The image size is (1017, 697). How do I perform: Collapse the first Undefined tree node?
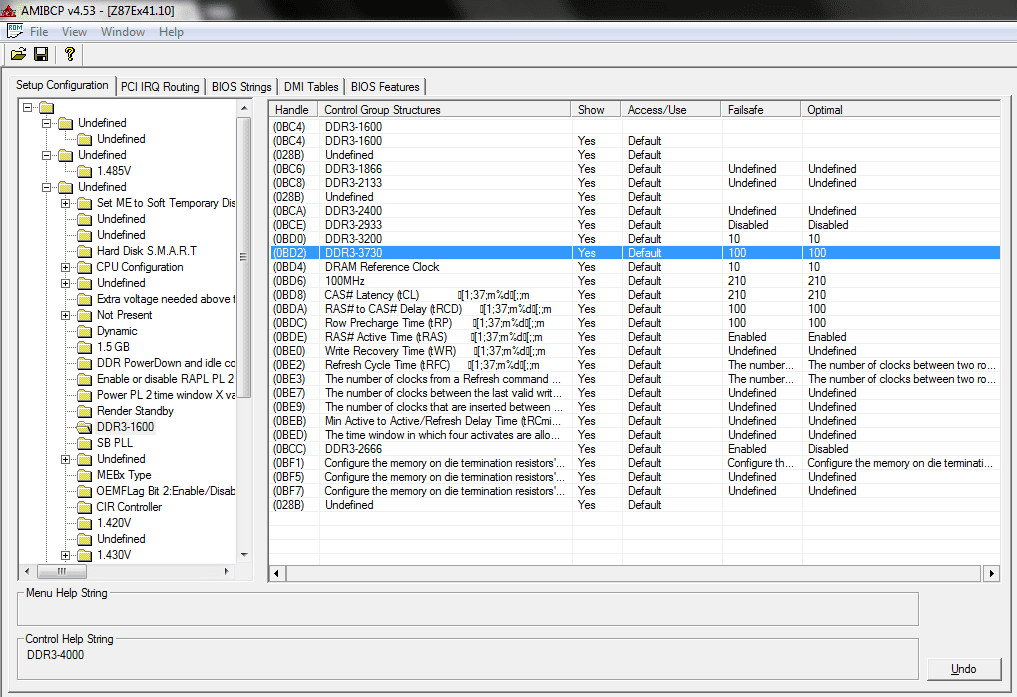[46, 123]
